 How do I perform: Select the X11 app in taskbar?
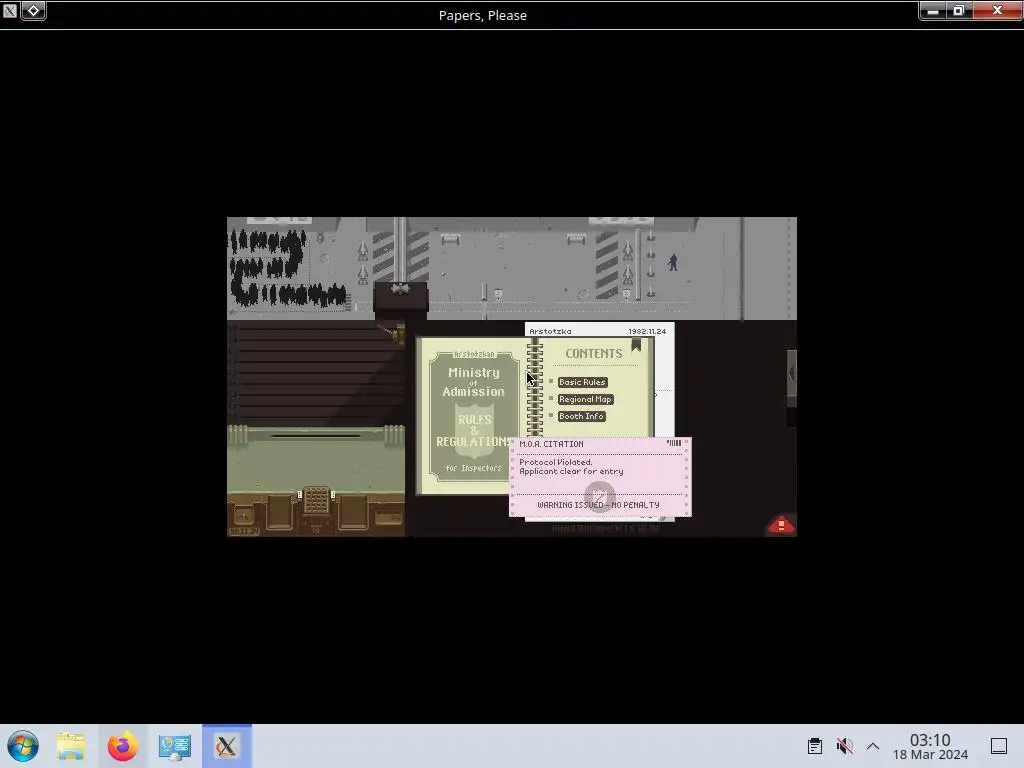click(227, 746)
